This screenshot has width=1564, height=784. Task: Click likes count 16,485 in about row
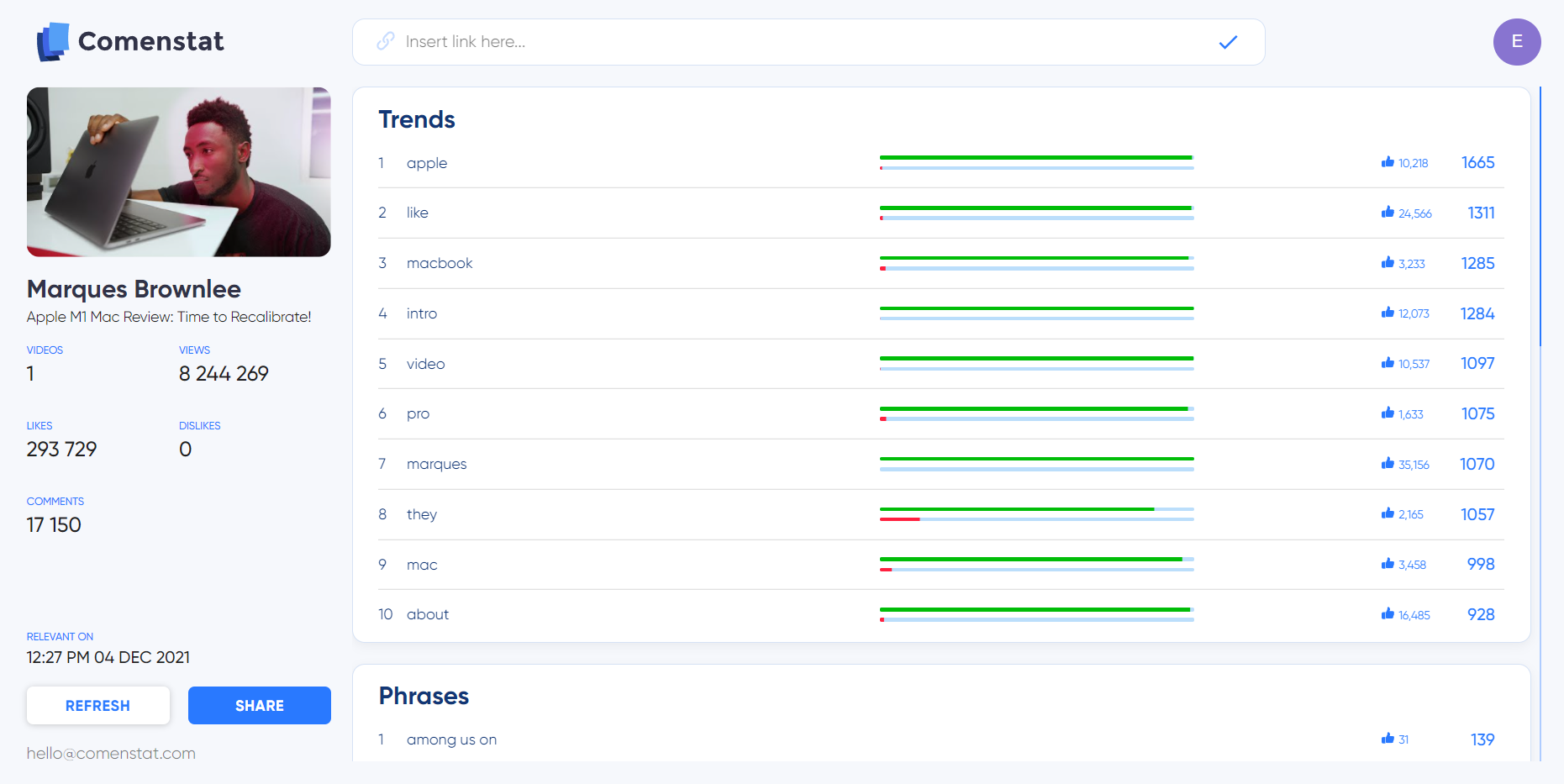(1414, 615)
